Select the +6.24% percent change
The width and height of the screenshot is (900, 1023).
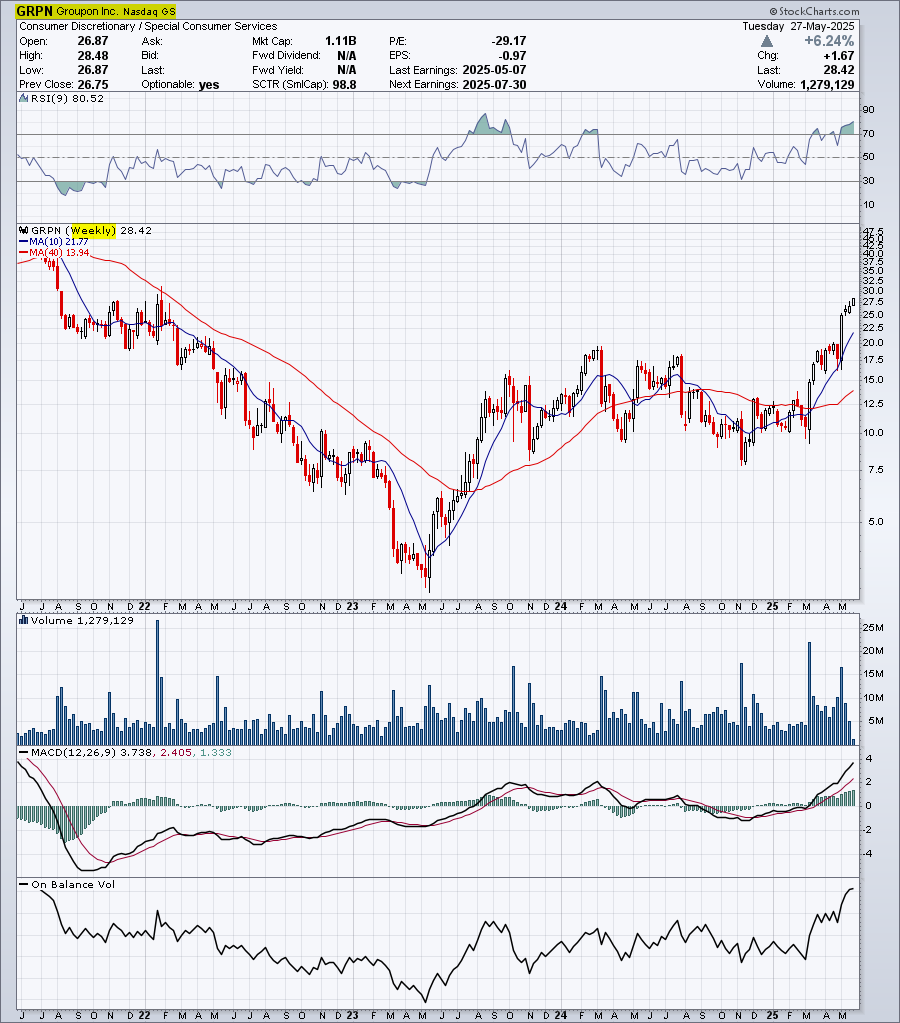tap(829, 40)
